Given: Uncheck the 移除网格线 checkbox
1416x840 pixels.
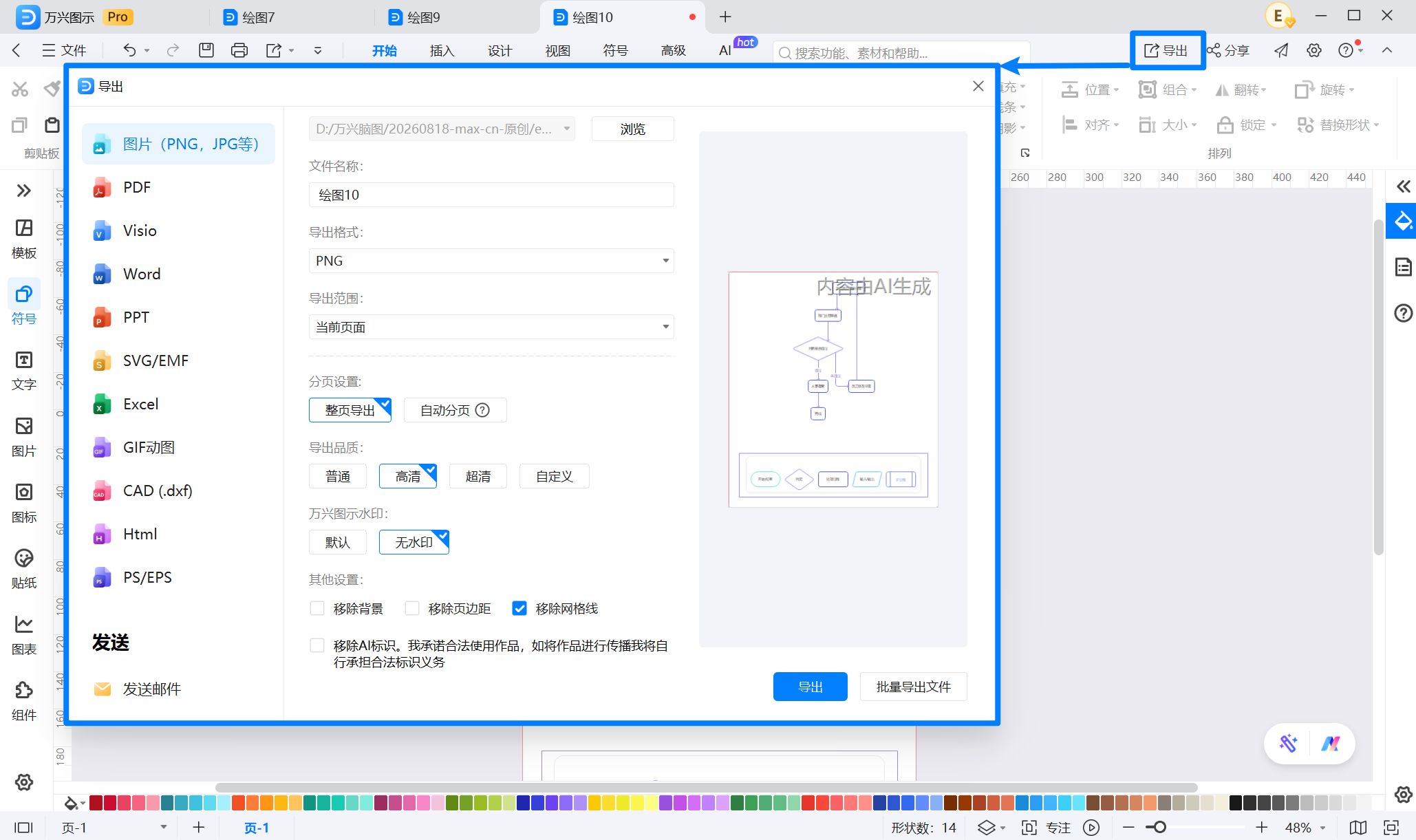Looking at the screenshot, I should (519, 608).
